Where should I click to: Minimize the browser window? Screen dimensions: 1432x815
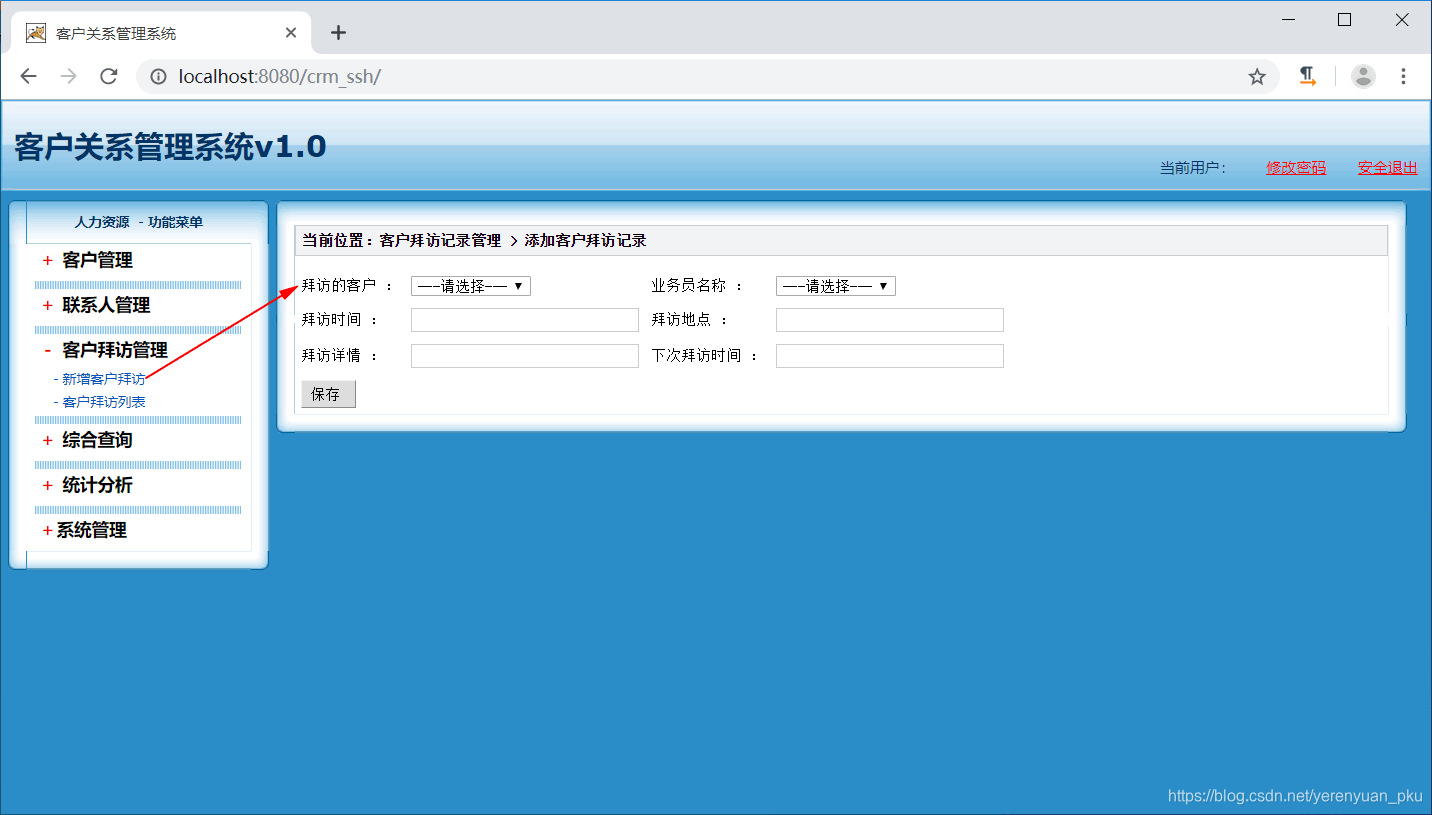click(1288, 20)
